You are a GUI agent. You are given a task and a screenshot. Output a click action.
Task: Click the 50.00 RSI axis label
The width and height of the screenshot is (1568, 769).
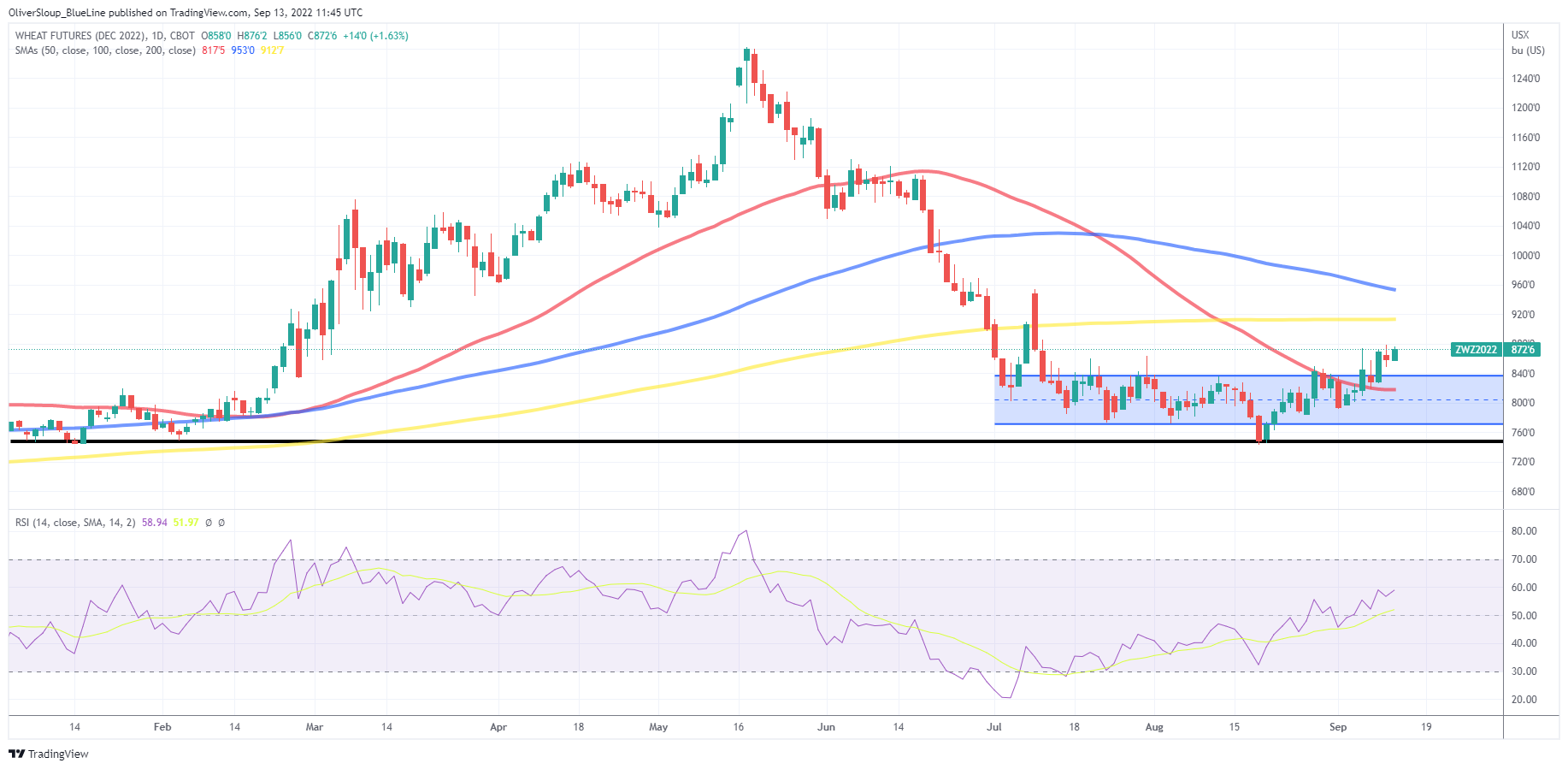coord(1524,616)
